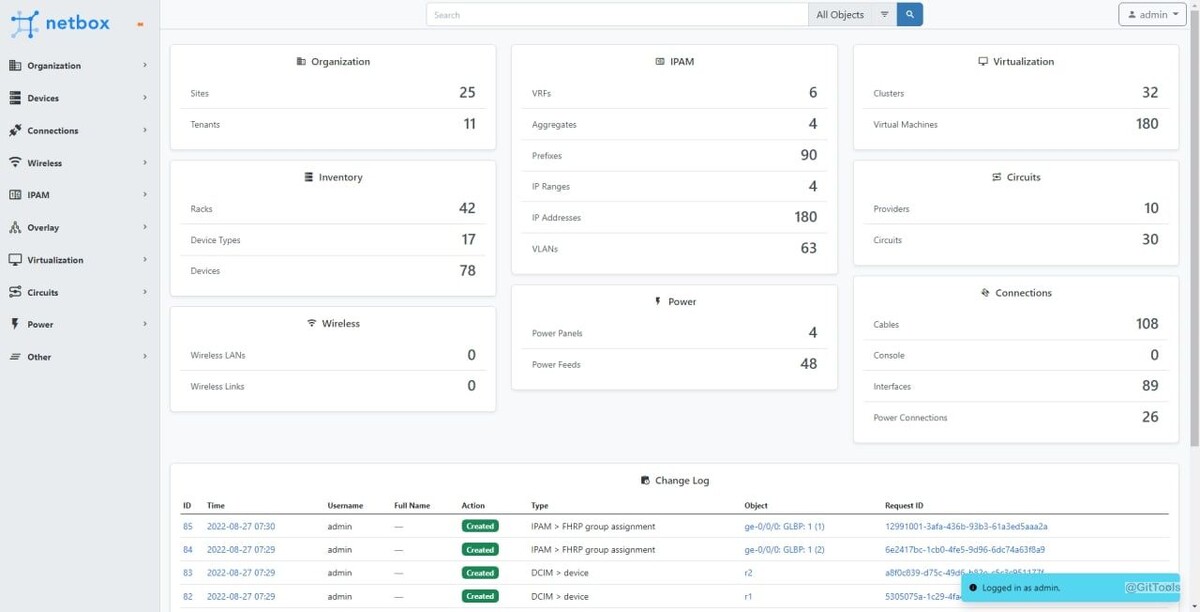Expand the admin user menu
Screen dimensions: 1200x612
1151,14
